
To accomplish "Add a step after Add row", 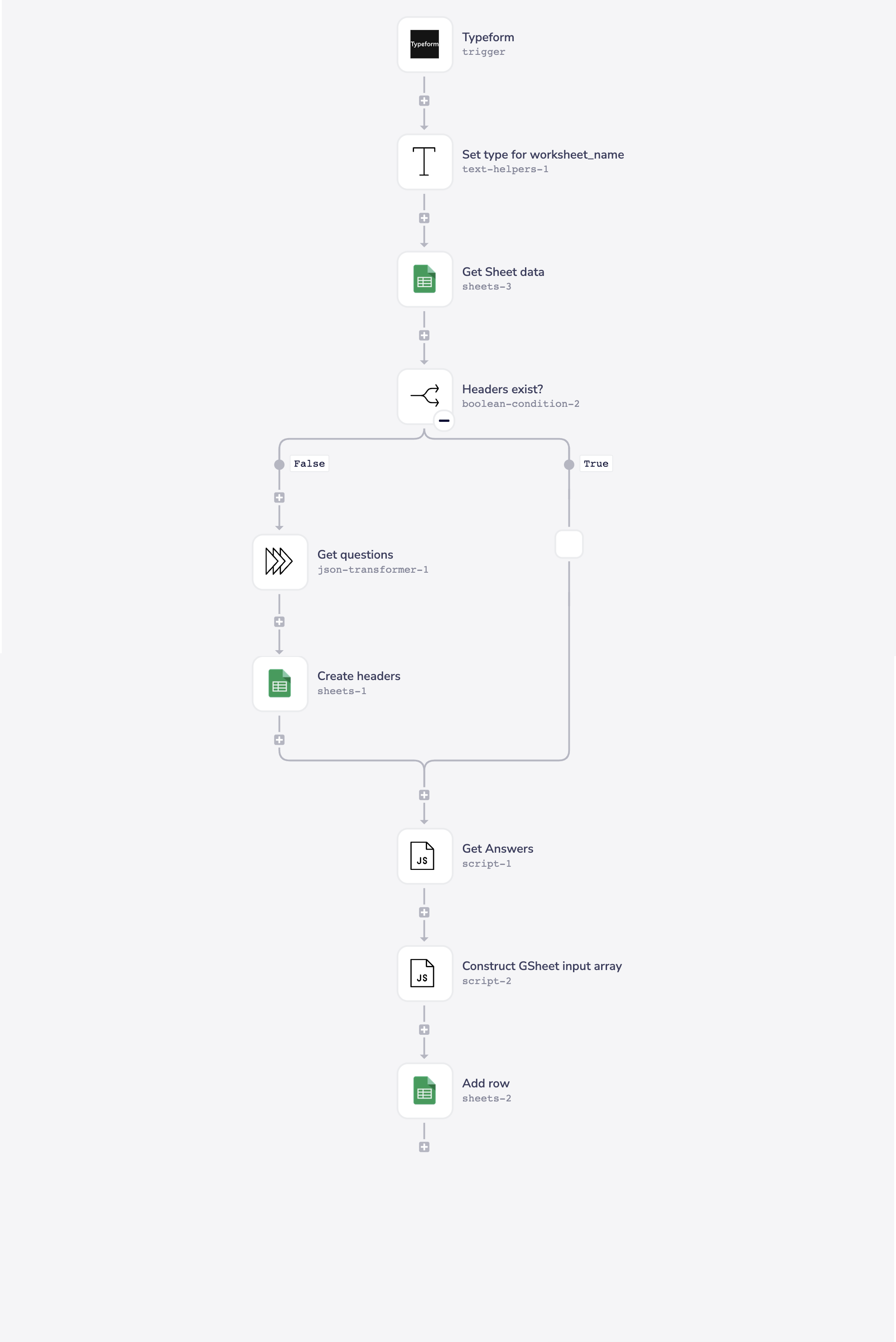I will [x=424, y=1147].
